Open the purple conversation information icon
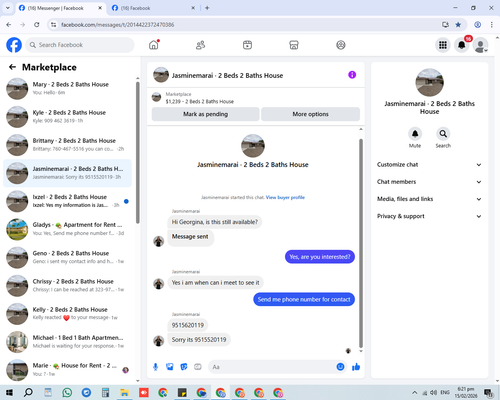The height and width of the screenshot is (400, 500). click(x=352, y=75)
